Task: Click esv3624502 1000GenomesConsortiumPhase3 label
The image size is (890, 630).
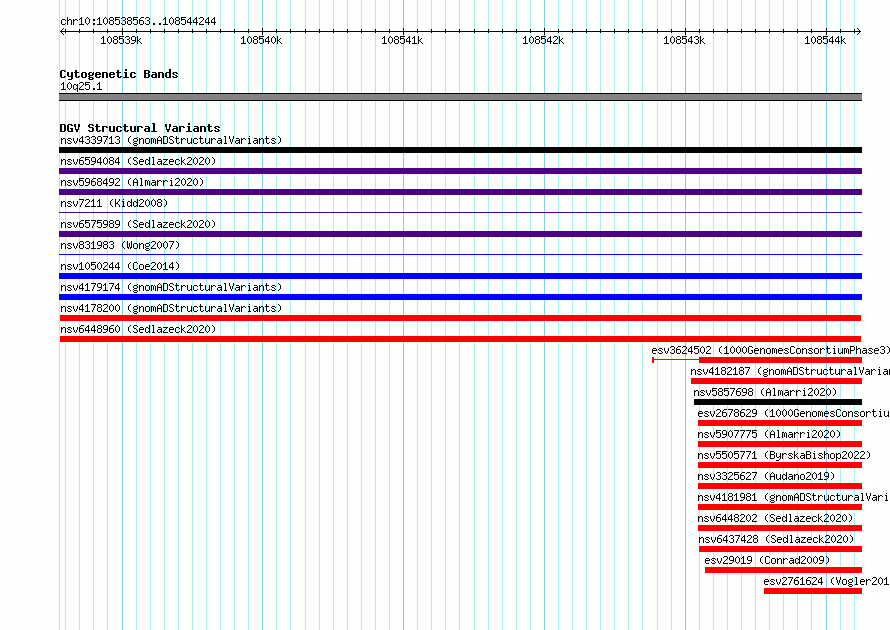Action: 770,350
